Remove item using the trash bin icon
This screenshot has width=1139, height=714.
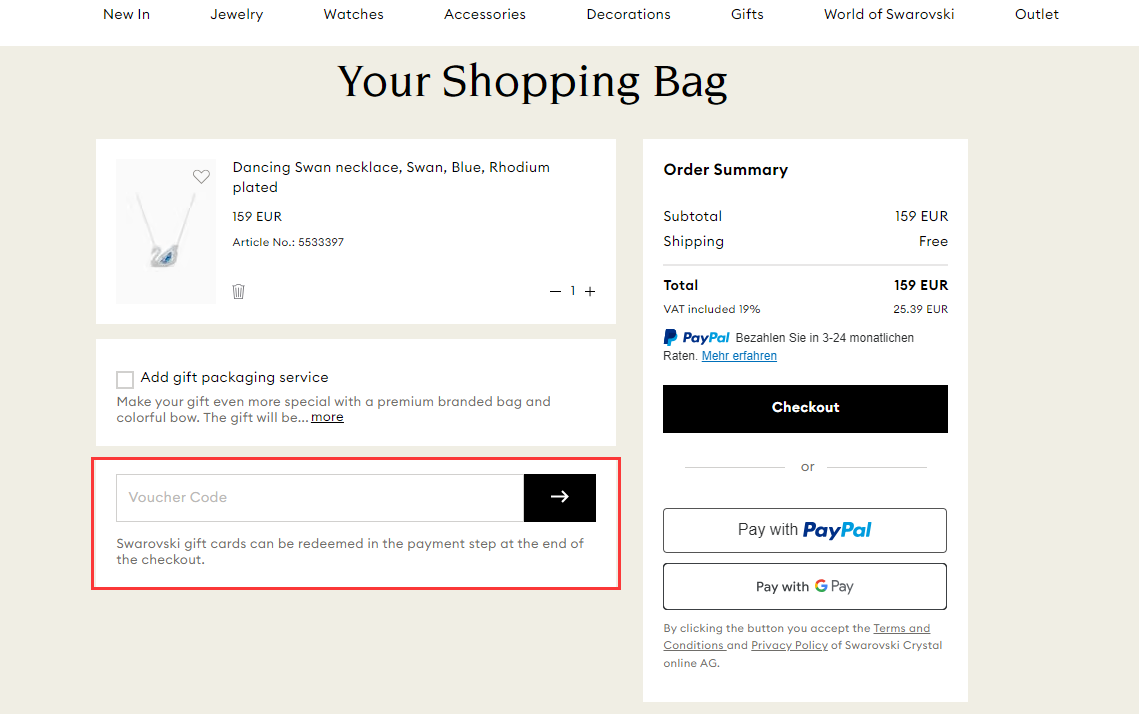point(238,291)
